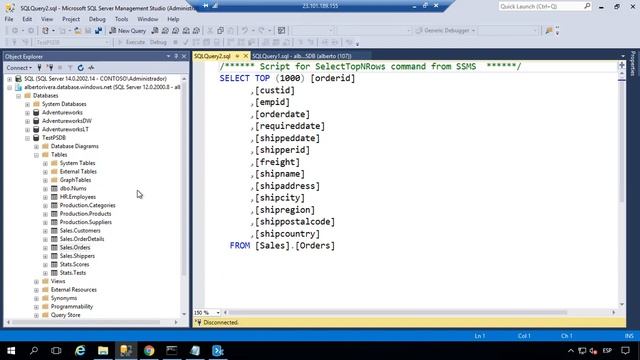Screen dimensions: 640x360
Task: Refresh Object Explorer with refresh icon
Action: point(80,68)
